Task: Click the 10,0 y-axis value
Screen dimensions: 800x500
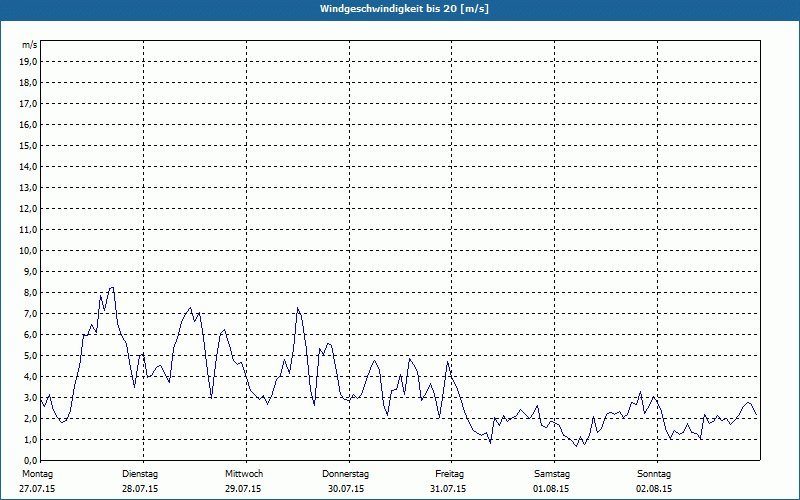Action: (28, 251)
